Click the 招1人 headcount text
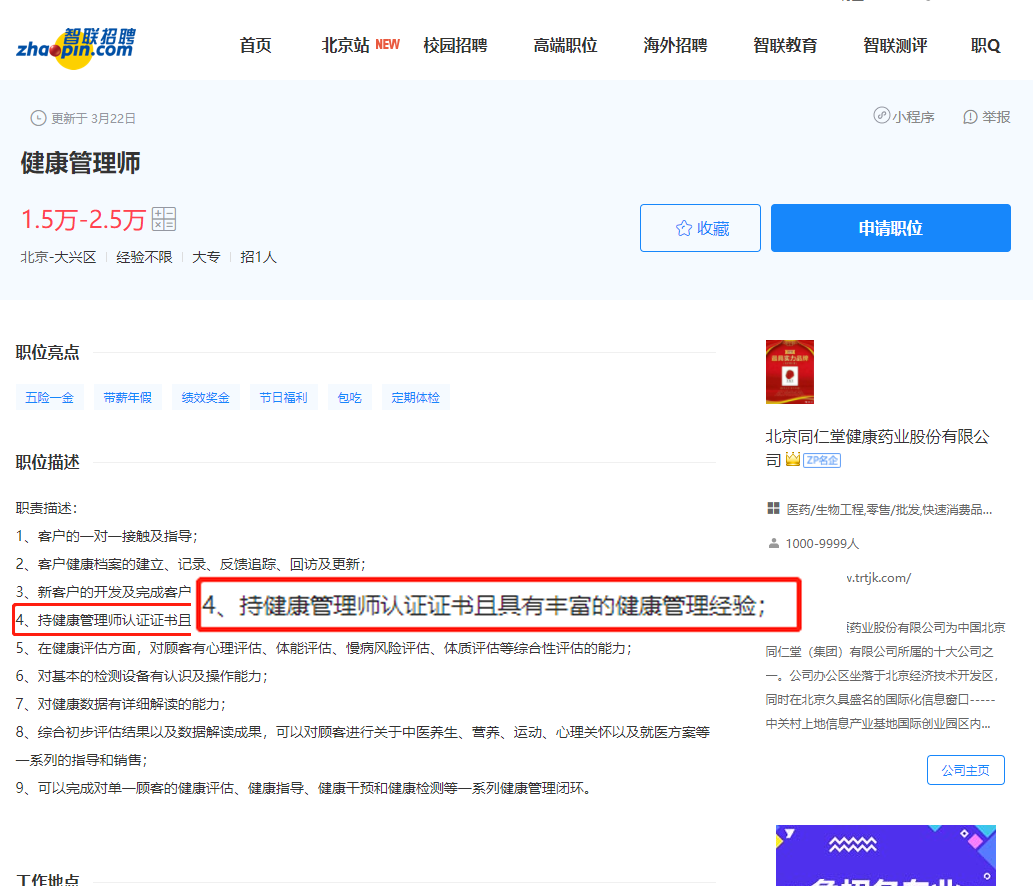Screen dimensions: 1033x886 coord(258,257)
